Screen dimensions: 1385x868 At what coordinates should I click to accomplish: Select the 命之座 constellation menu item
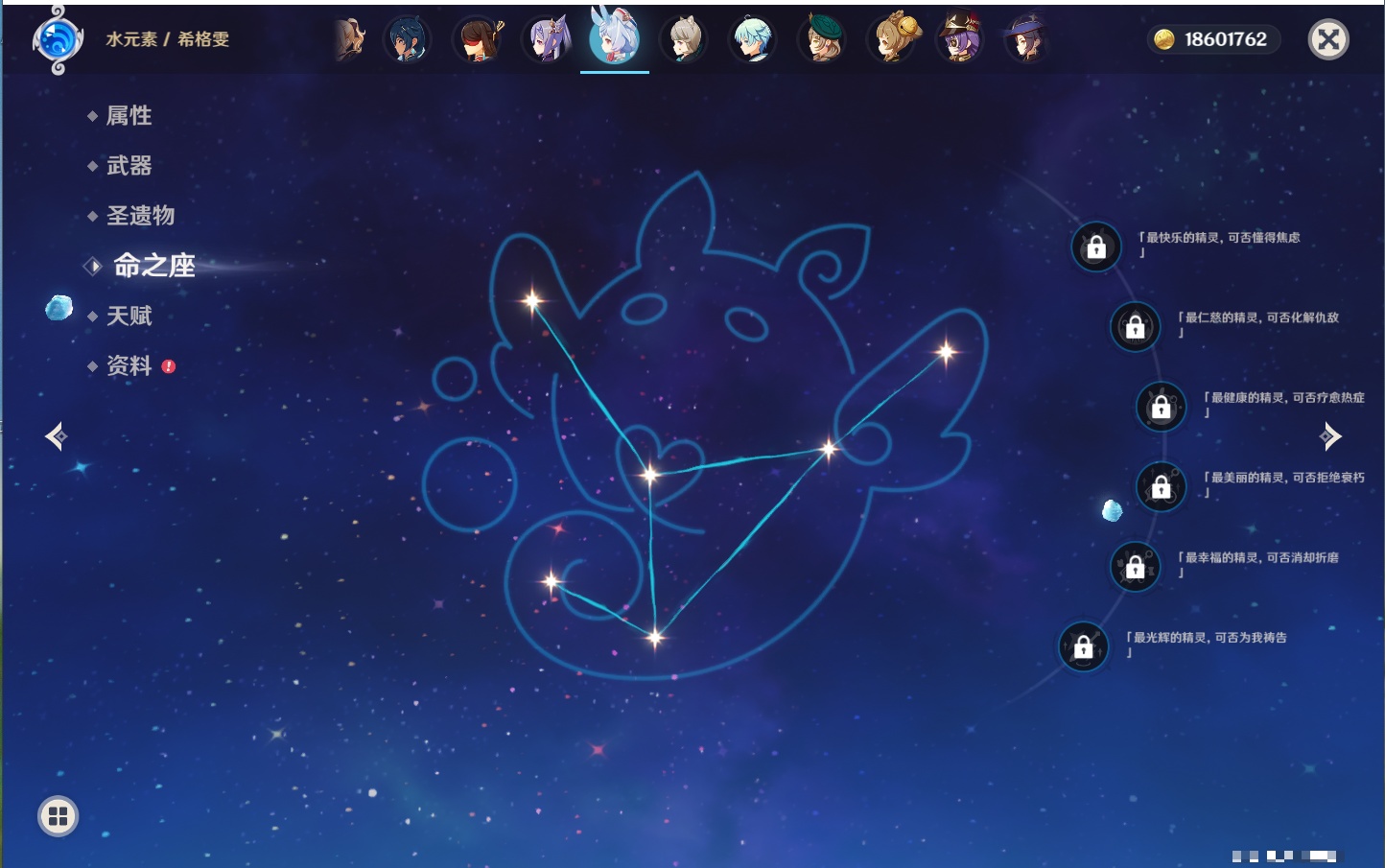(x=153, y=266)
